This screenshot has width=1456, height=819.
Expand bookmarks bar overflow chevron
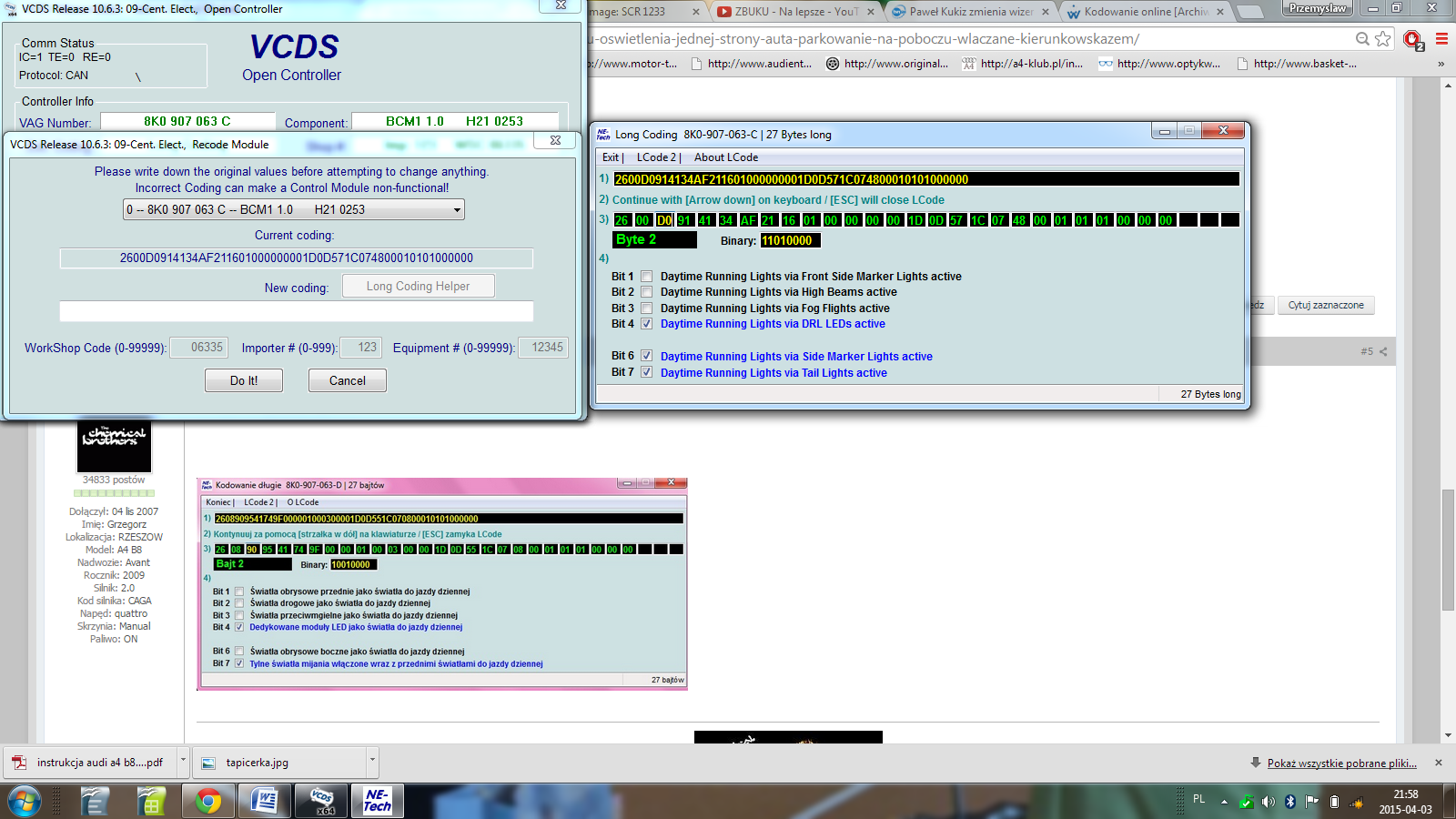pos(1441,64)
